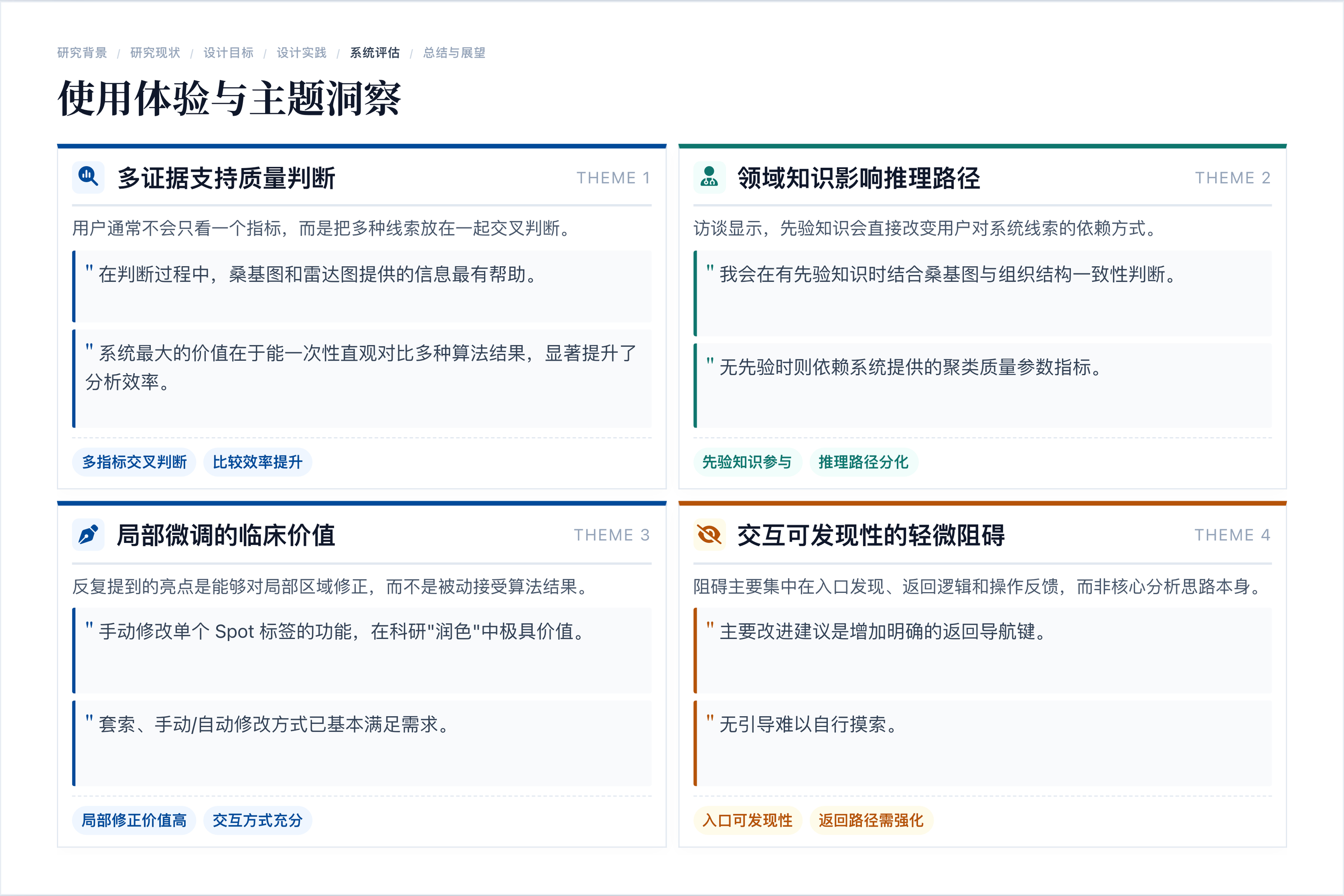This screenshot has height=896, width=1344.
Task: Click the 入口可发现性 tag
Action: coord(748,820)
